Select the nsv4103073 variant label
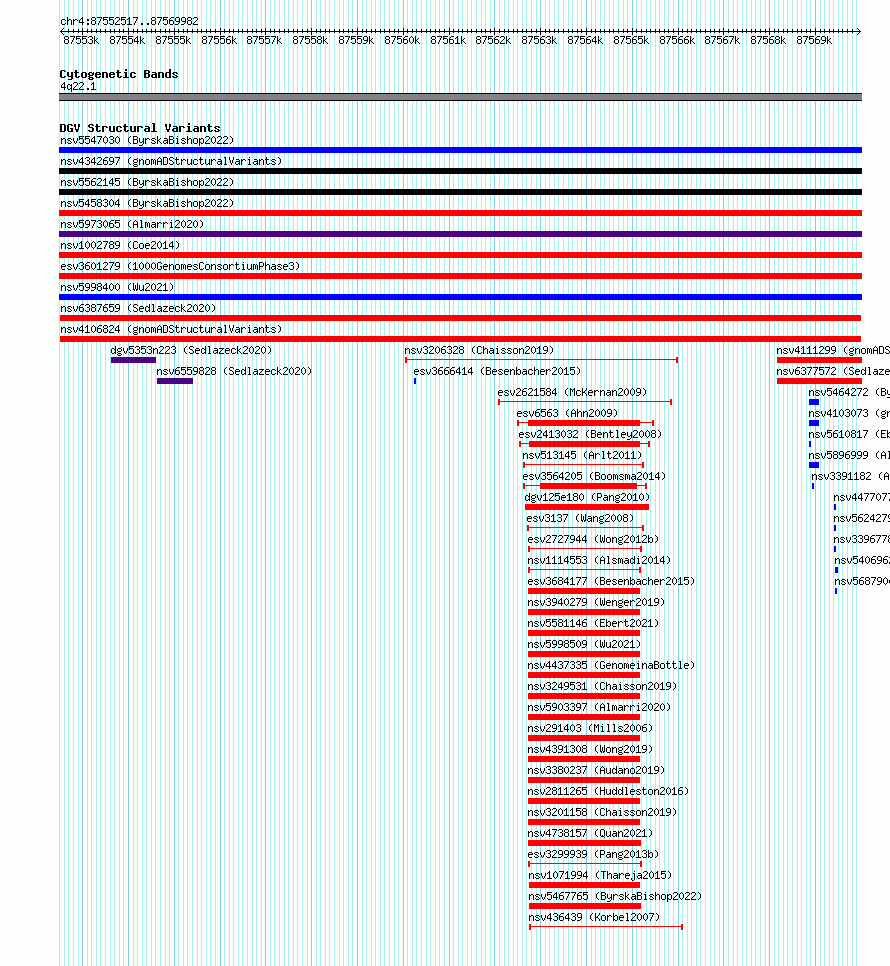This screenshot has height=966, width=890. (849, 413)
